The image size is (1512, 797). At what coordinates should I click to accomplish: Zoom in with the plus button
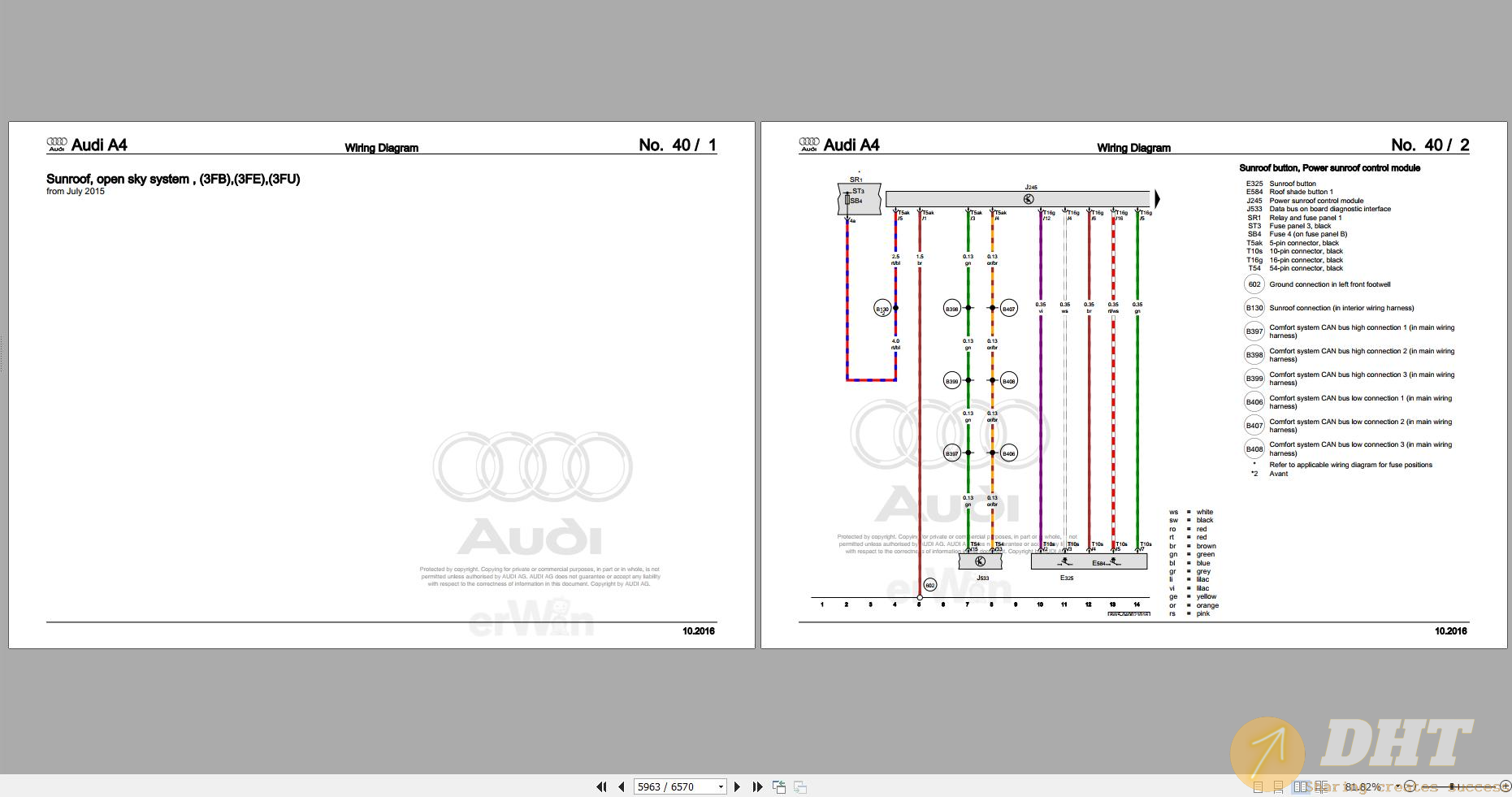(x=1506, y=786)
